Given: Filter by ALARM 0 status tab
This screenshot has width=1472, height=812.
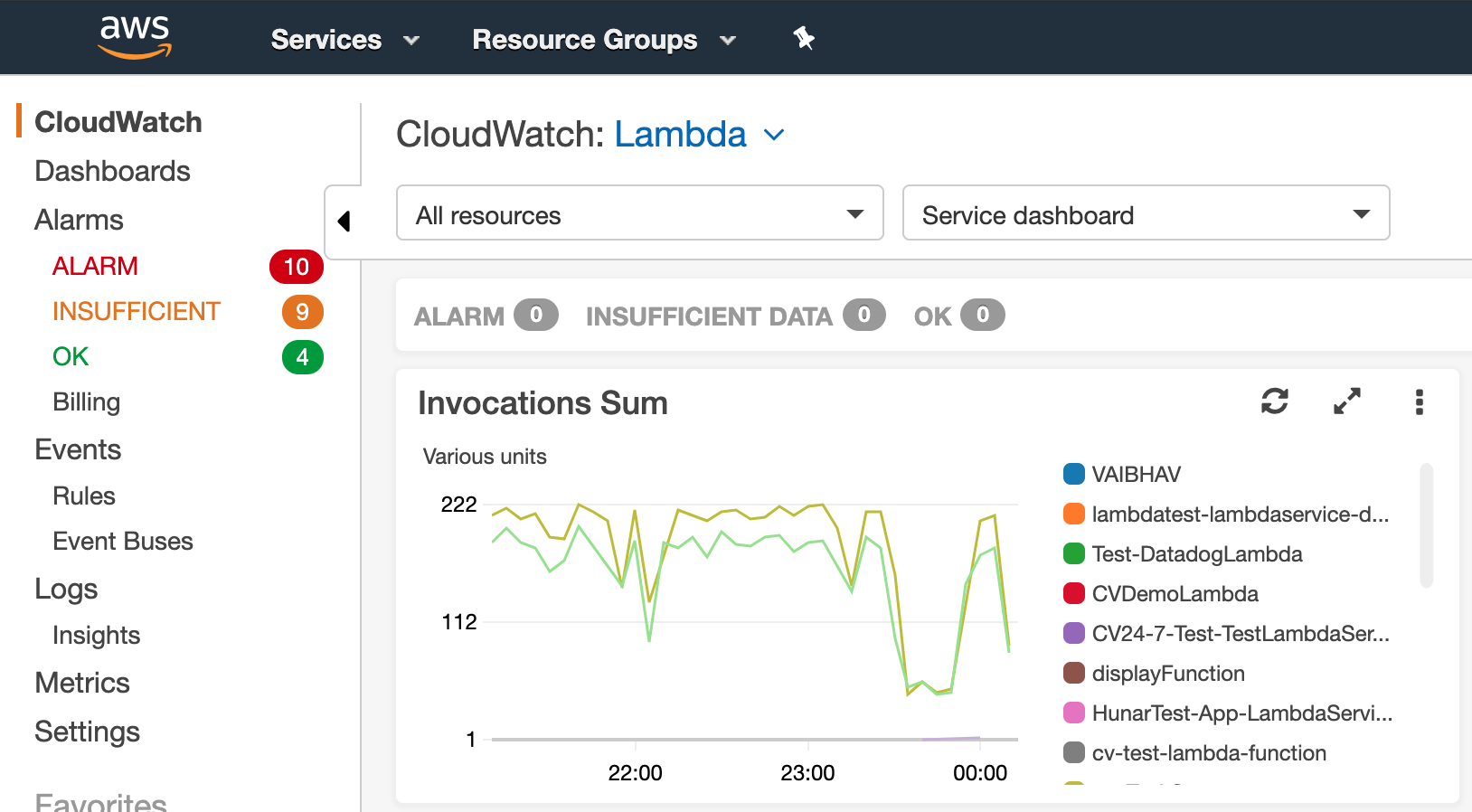Looking at the screenshot, I should 486,316.
